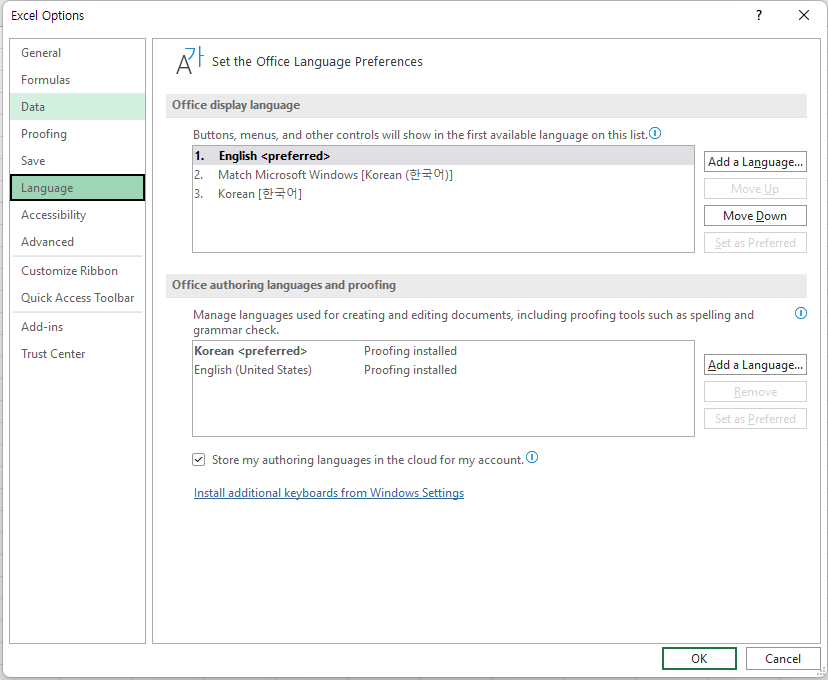Click Set as Preferred under authoring languages
The image size is (828, 680).
(x=755, y=419)
